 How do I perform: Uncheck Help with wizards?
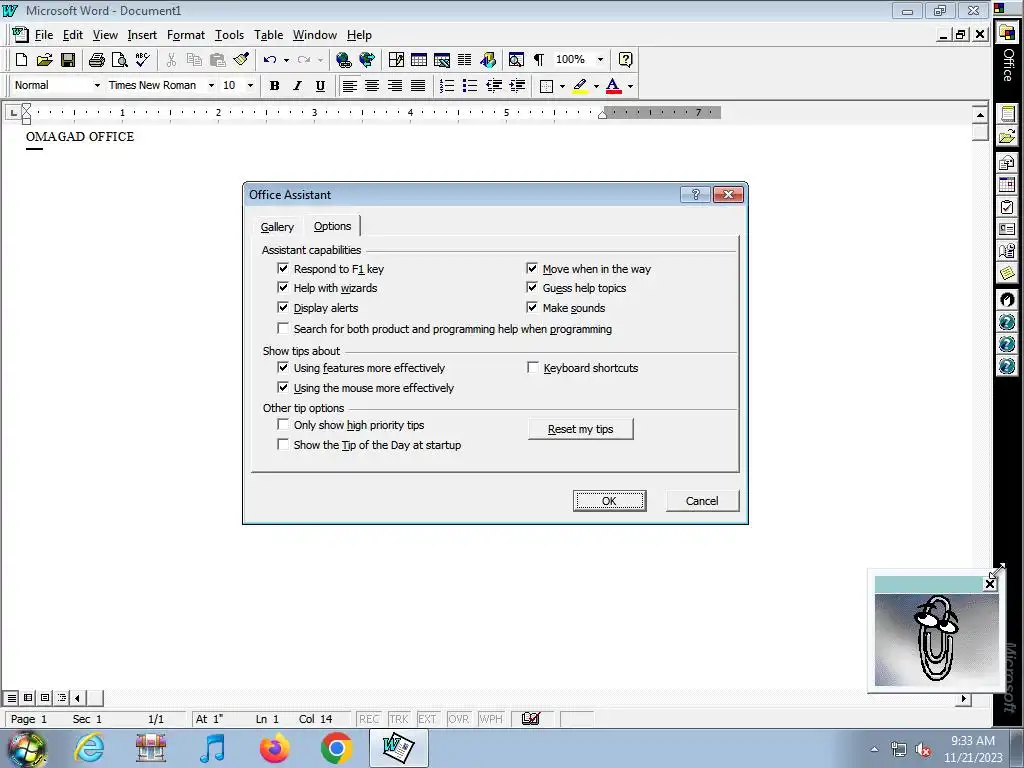tap(283, 287)
